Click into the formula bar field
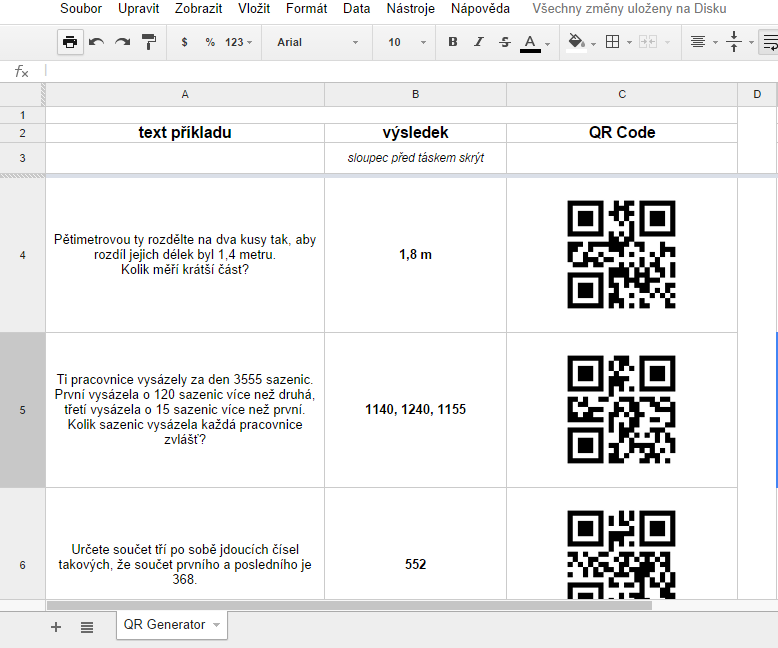This screenshot has height=648, width=778. (x=411, y=71)
